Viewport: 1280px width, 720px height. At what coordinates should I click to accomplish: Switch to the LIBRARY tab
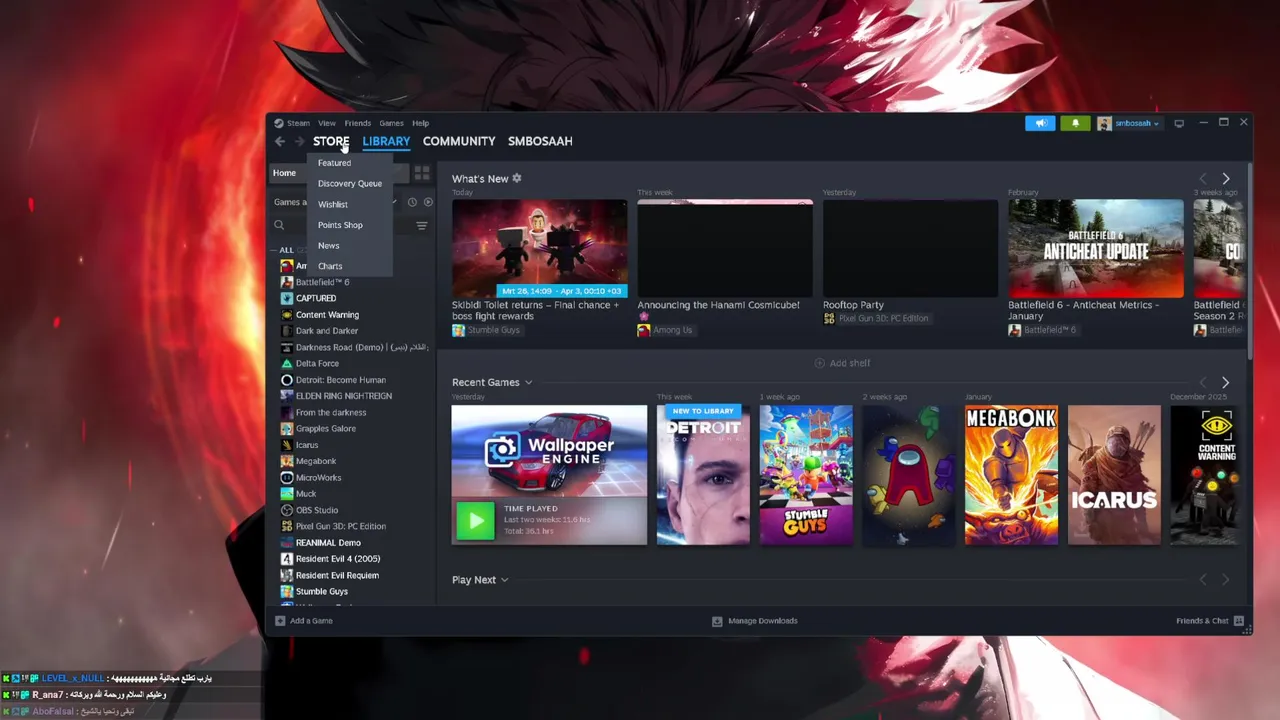click(386, 141)
